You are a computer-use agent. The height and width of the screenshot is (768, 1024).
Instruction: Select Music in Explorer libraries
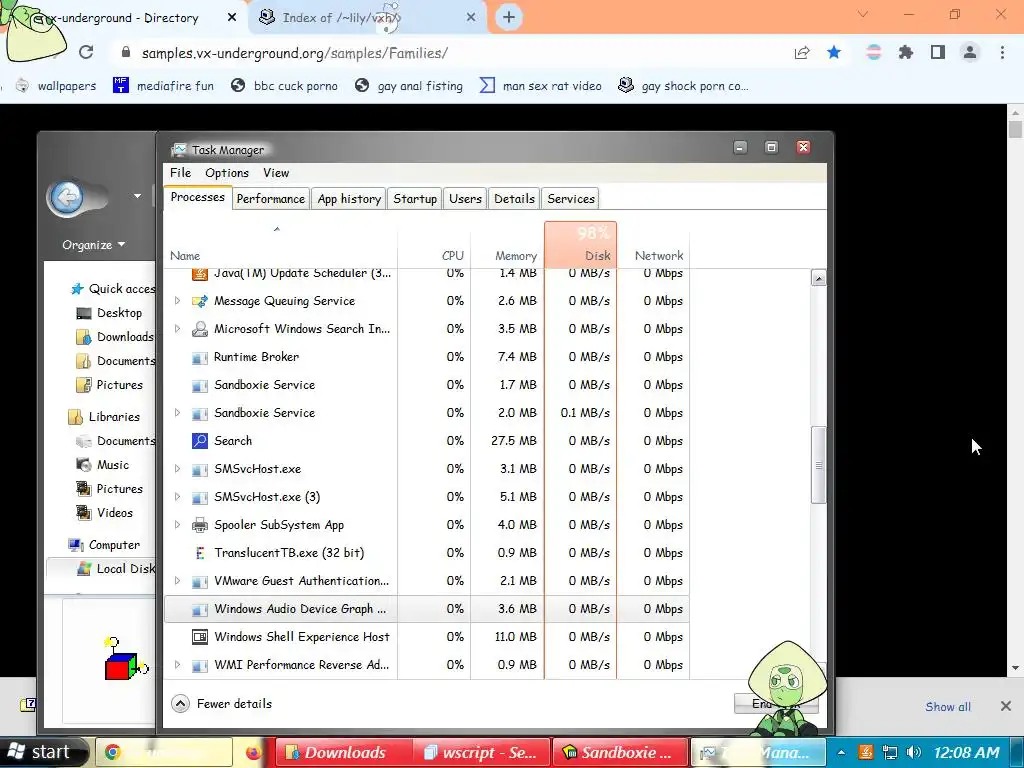point(103,465)
